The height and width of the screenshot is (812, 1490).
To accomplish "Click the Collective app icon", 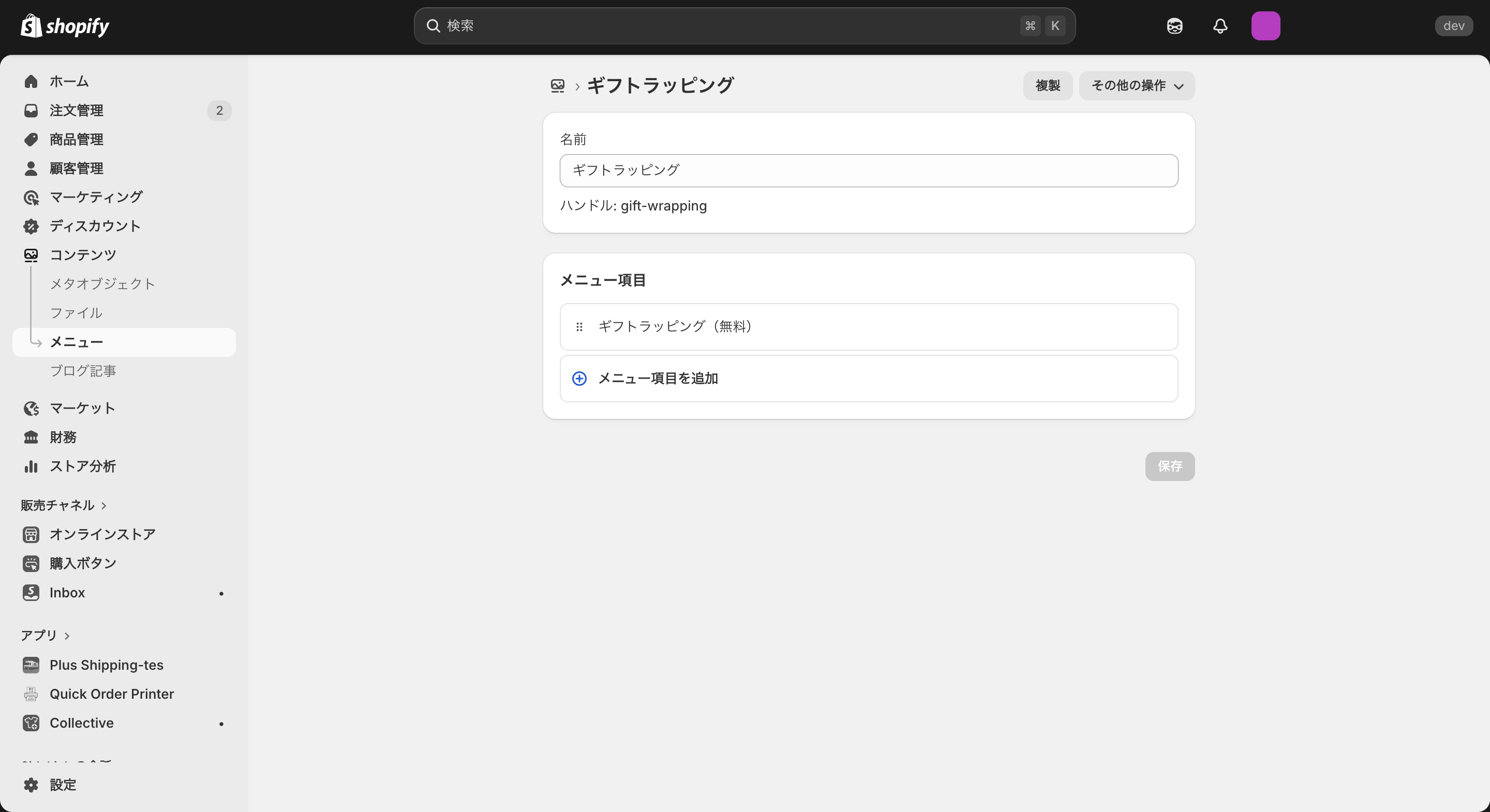I will click(x=31, y=723).
